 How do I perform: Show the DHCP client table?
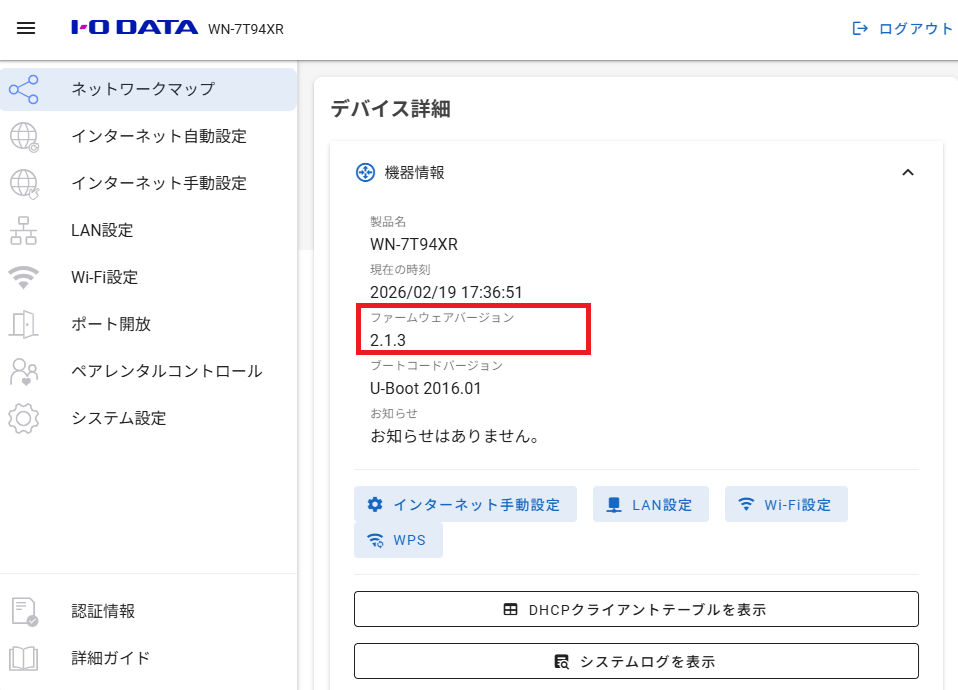point(637,608)
